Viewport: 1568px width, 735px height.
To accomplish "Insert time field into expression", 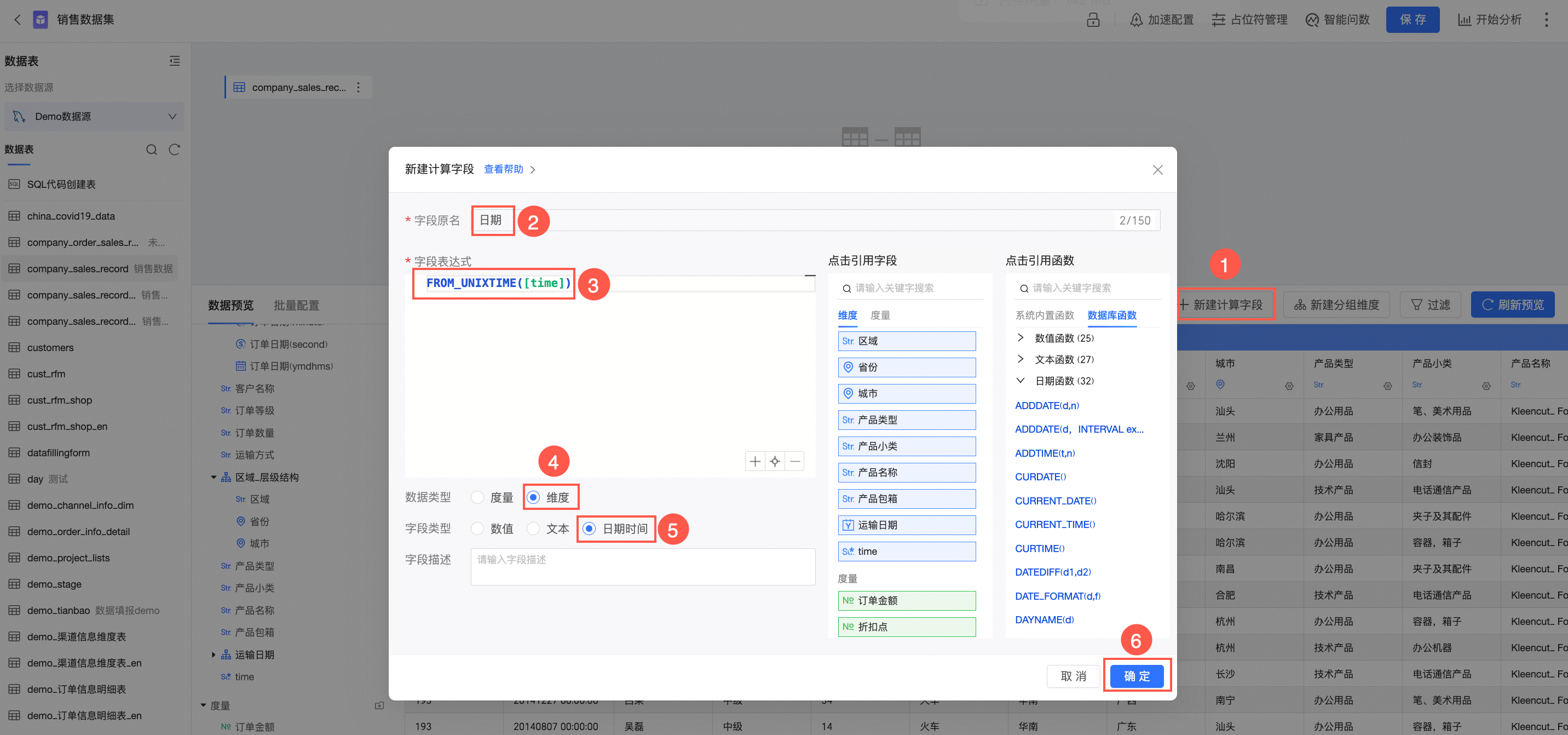I will tap(906, 551).
